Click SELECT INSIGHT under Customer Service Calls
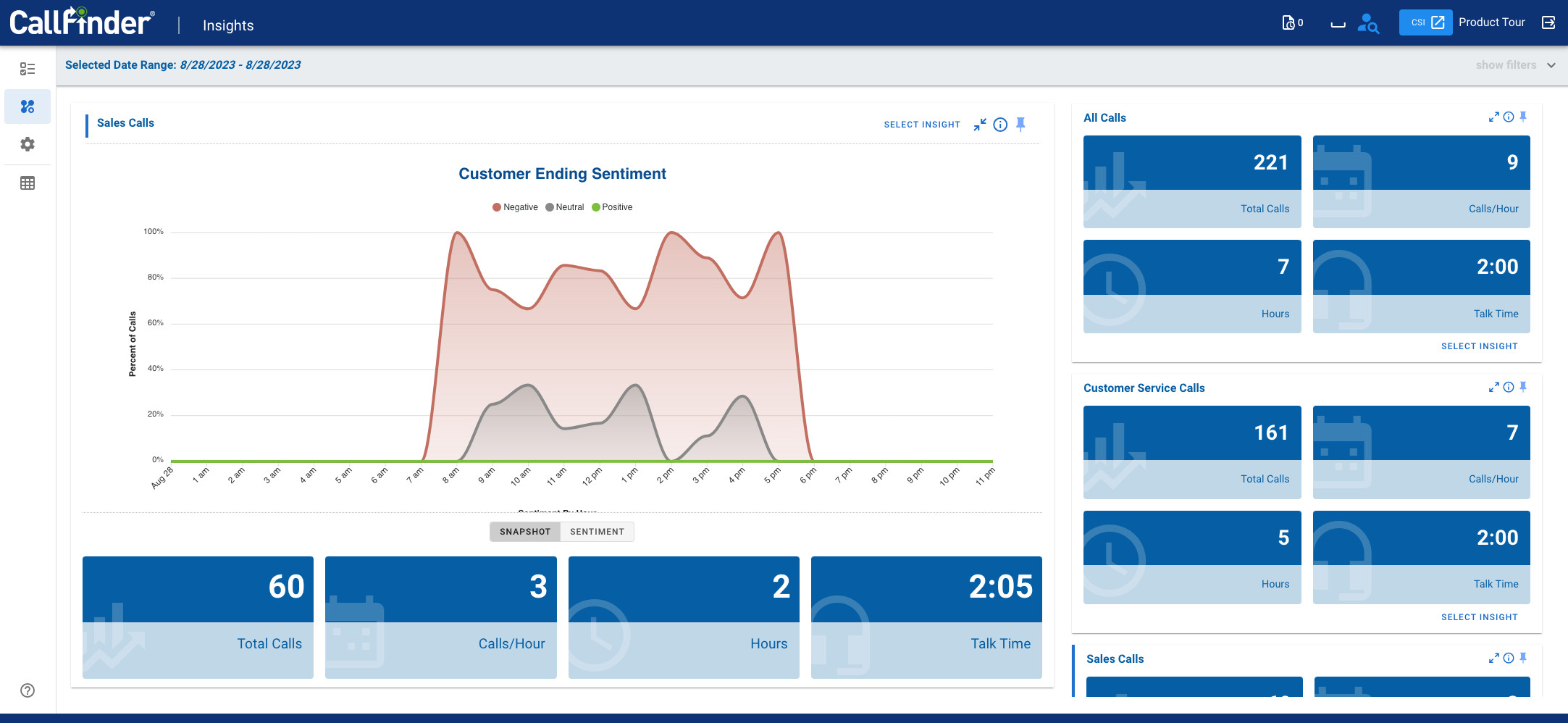The height and width of the screenshot is (723, 1568). tap(1479, 617)
